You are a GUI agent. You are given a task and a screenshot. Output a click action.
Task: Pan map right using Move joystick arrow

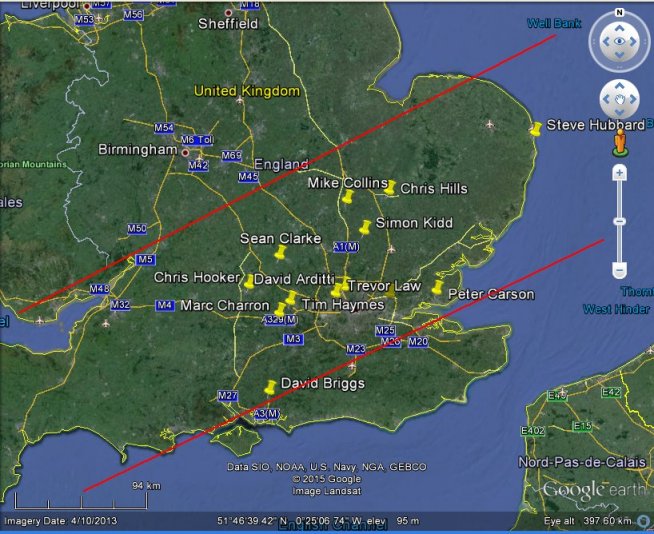(636, 99)
